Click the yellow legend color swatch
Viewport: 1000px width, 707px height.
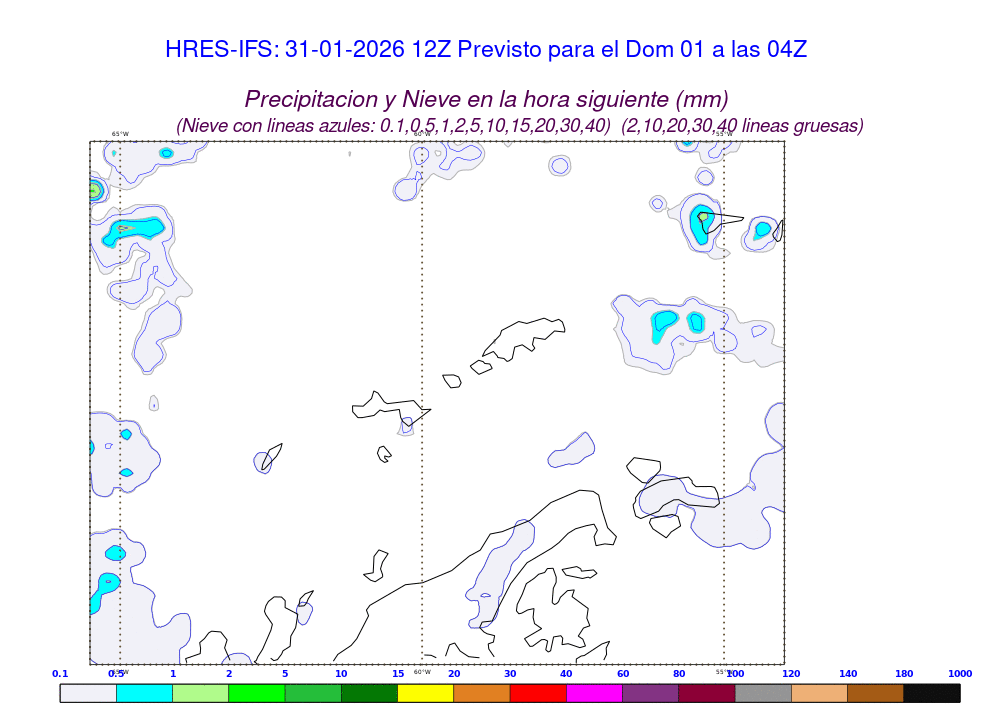[425, 692]
